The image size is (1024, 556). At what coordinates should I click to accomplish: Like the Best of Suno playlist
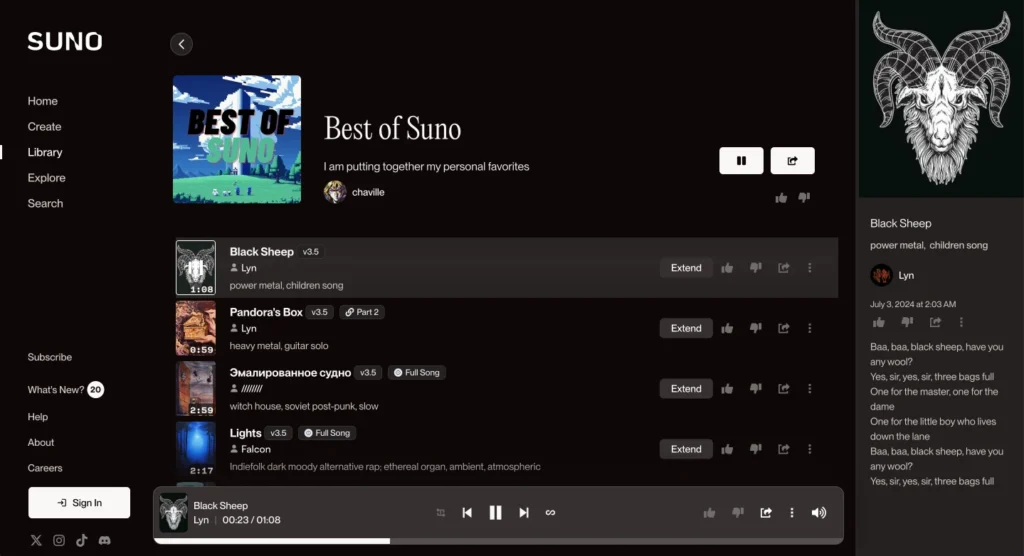point(781,198)
